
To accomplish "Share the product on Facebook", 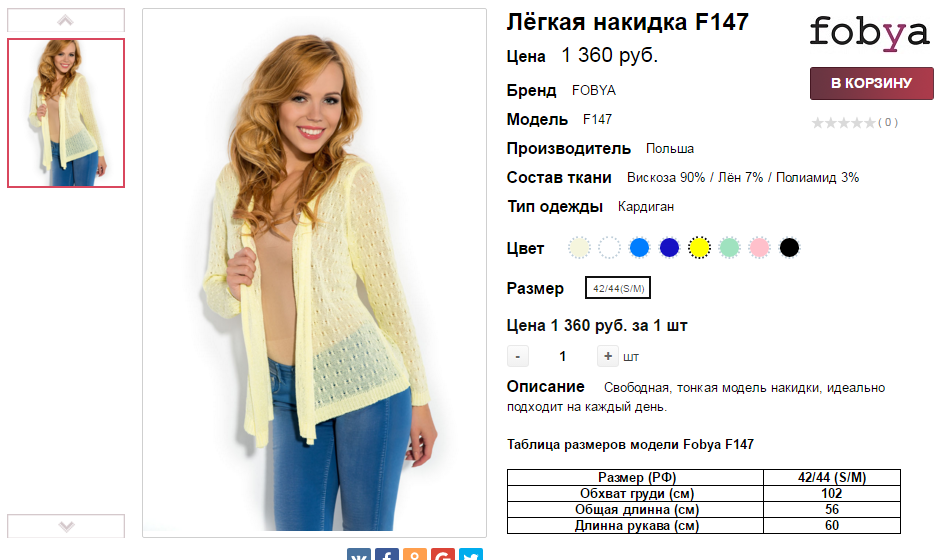I will [x=387, y=554].
